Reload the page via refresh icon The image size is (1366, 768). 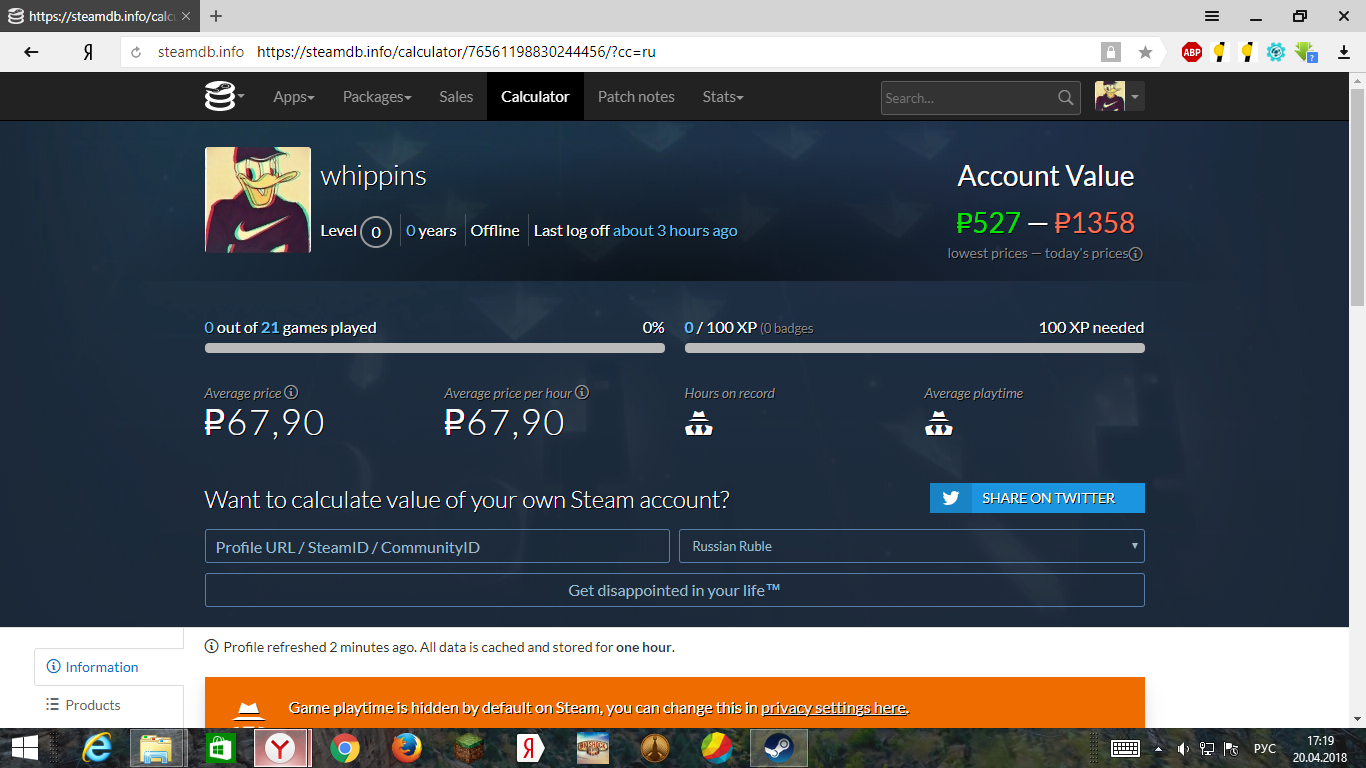pos(137,52)
